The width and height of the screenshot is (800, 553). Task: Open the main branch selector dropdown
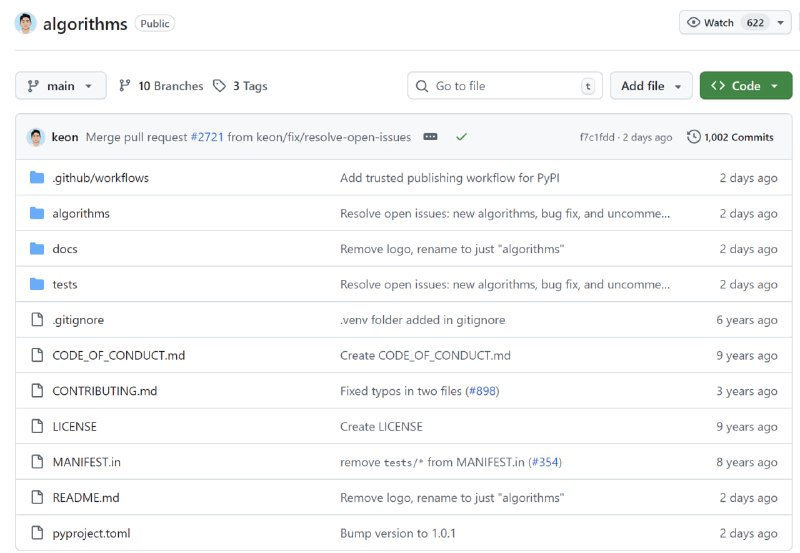(61, 86)
